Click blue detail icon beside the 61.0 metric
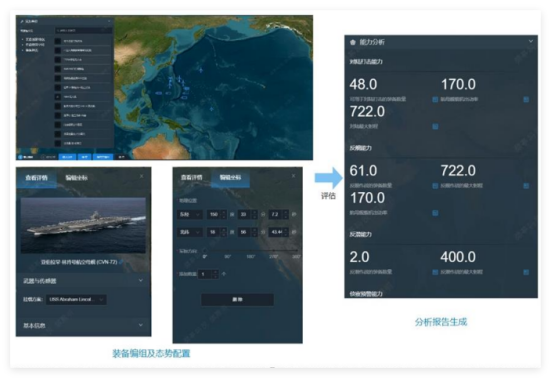The image size is (552, 378). tap(435, 186)
